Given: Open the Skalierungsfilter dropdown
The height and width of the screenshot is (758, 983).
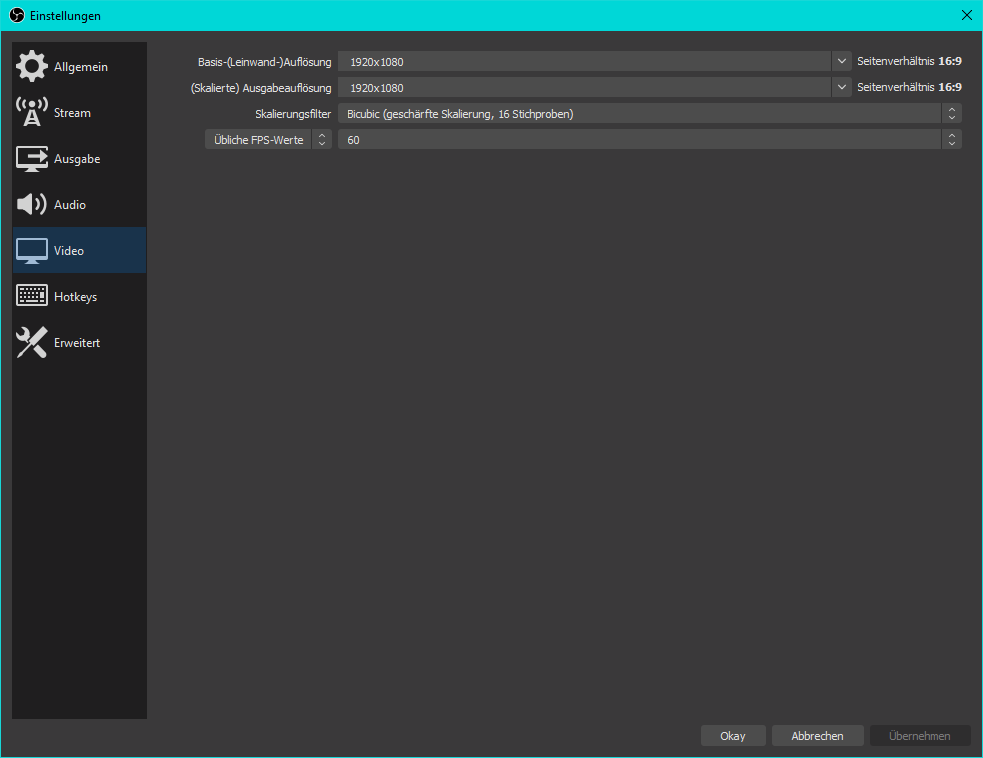Looking at the screenshot, I should click(649, 113).
